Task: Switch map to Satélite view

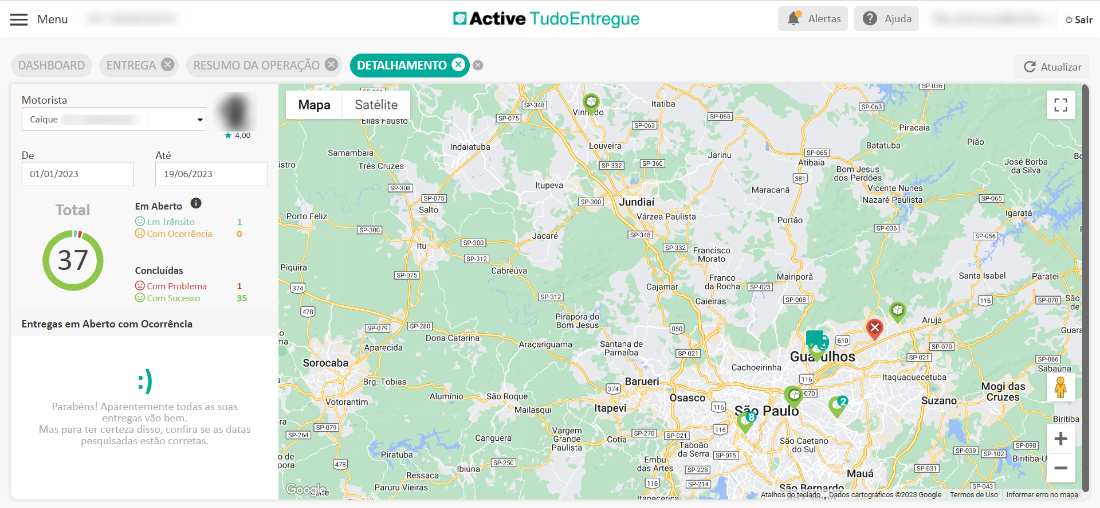Action: pos(376,105)
